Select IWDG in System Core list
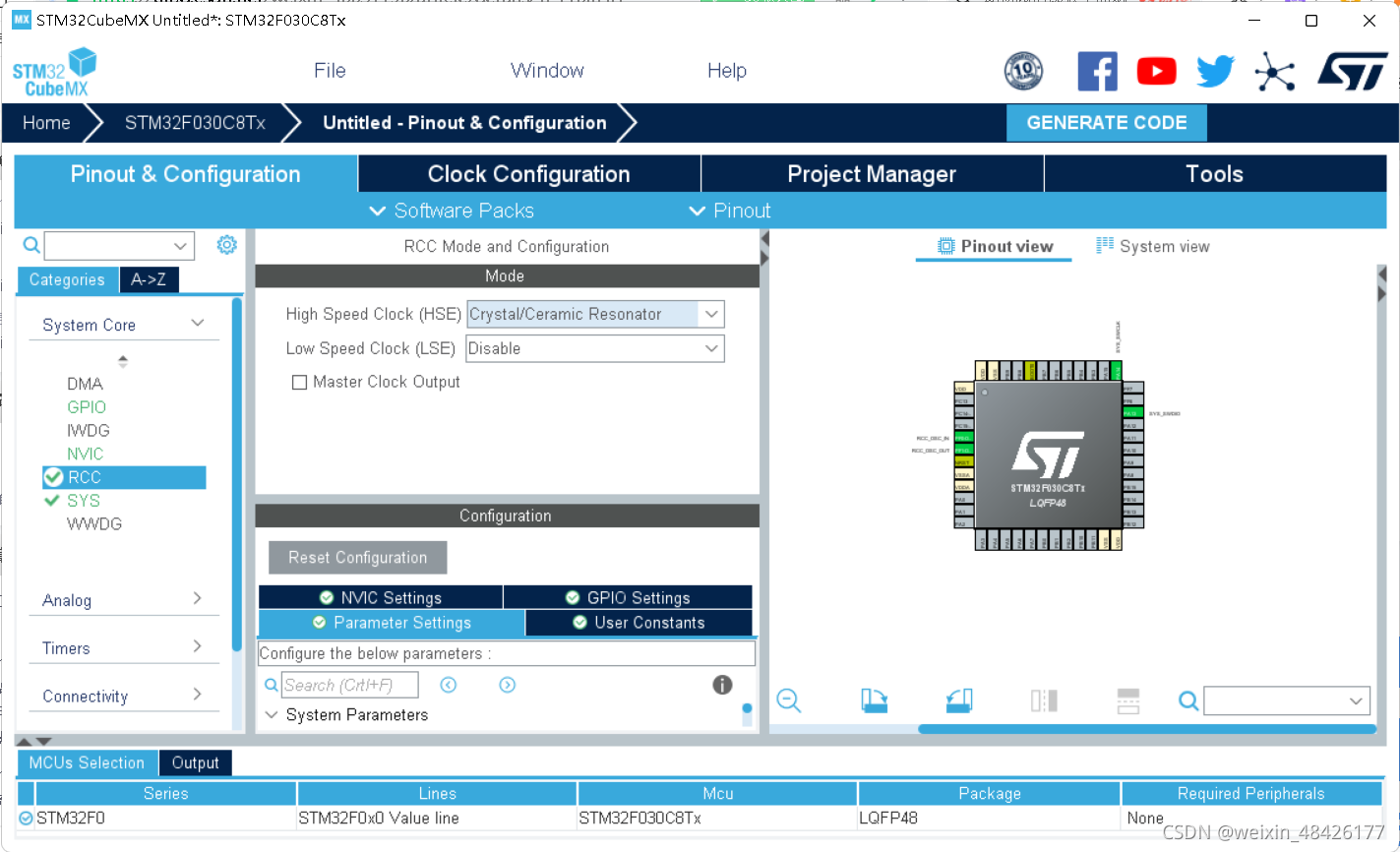The width and height of the screenshot is (1400, 852). pos(89,431)
